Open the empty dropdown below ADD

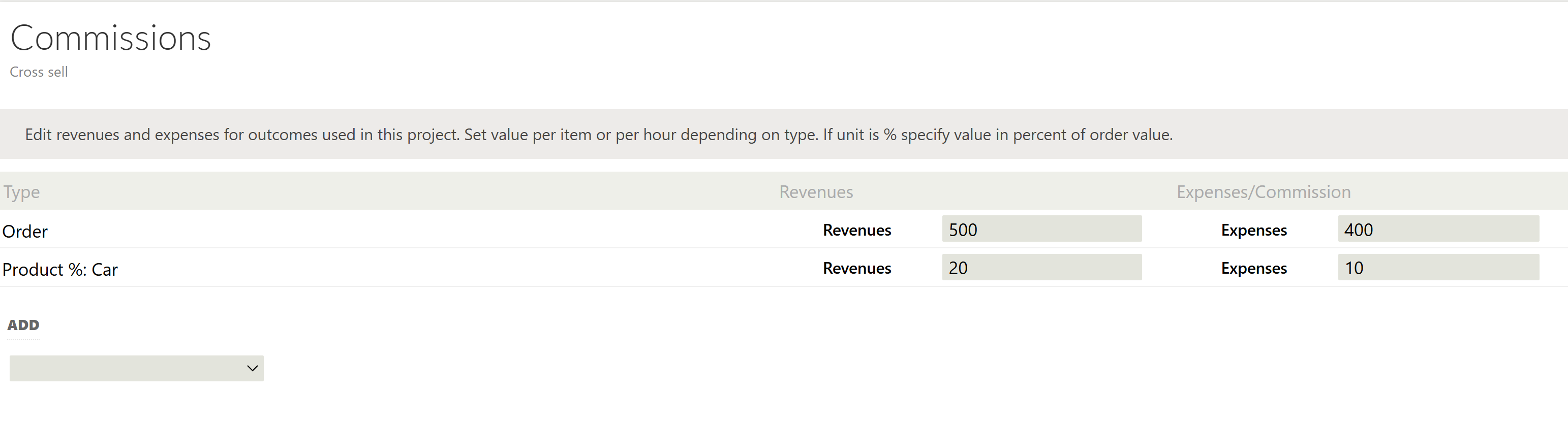[x=128, y=368]
